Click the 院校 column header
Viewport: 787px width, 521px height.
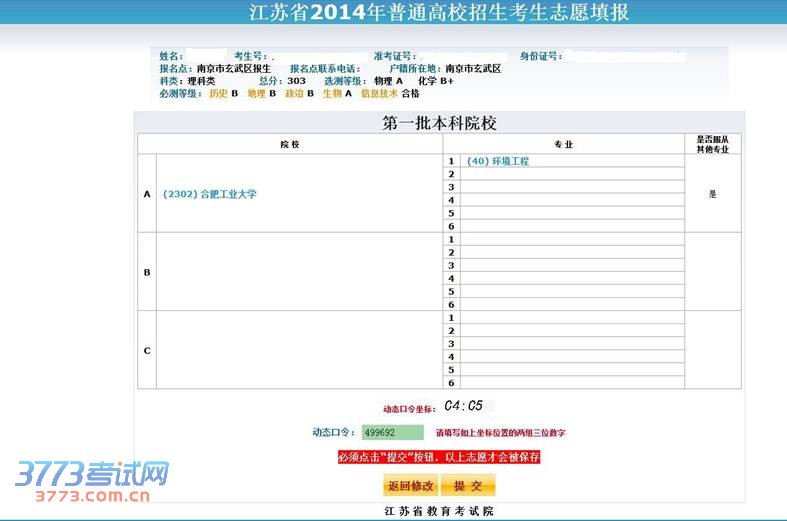[x=290, y=145]
